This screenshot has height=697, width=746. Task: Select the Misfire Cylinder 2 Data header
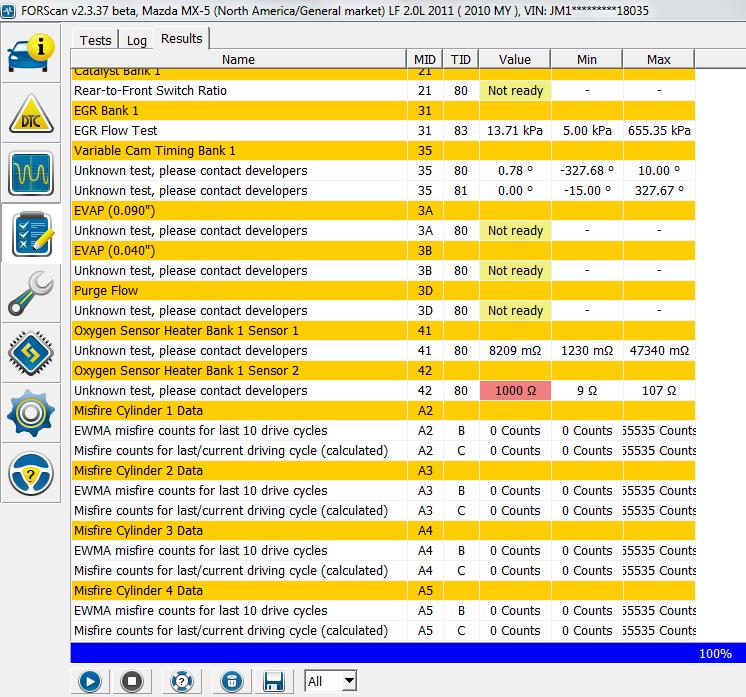tap(383, 470)
